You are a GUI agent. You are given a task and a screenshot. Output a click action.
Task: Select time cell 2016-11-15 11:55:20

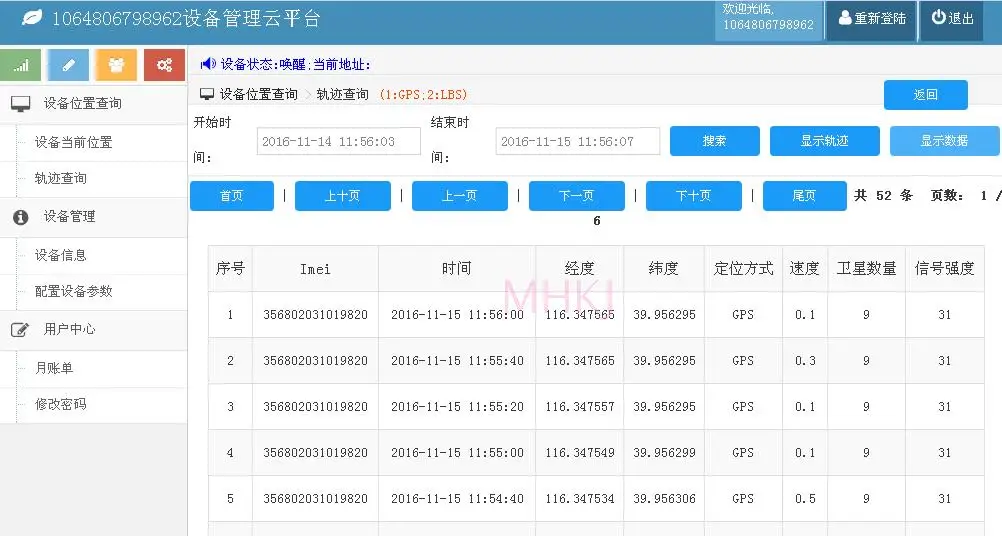pos(457,407)
